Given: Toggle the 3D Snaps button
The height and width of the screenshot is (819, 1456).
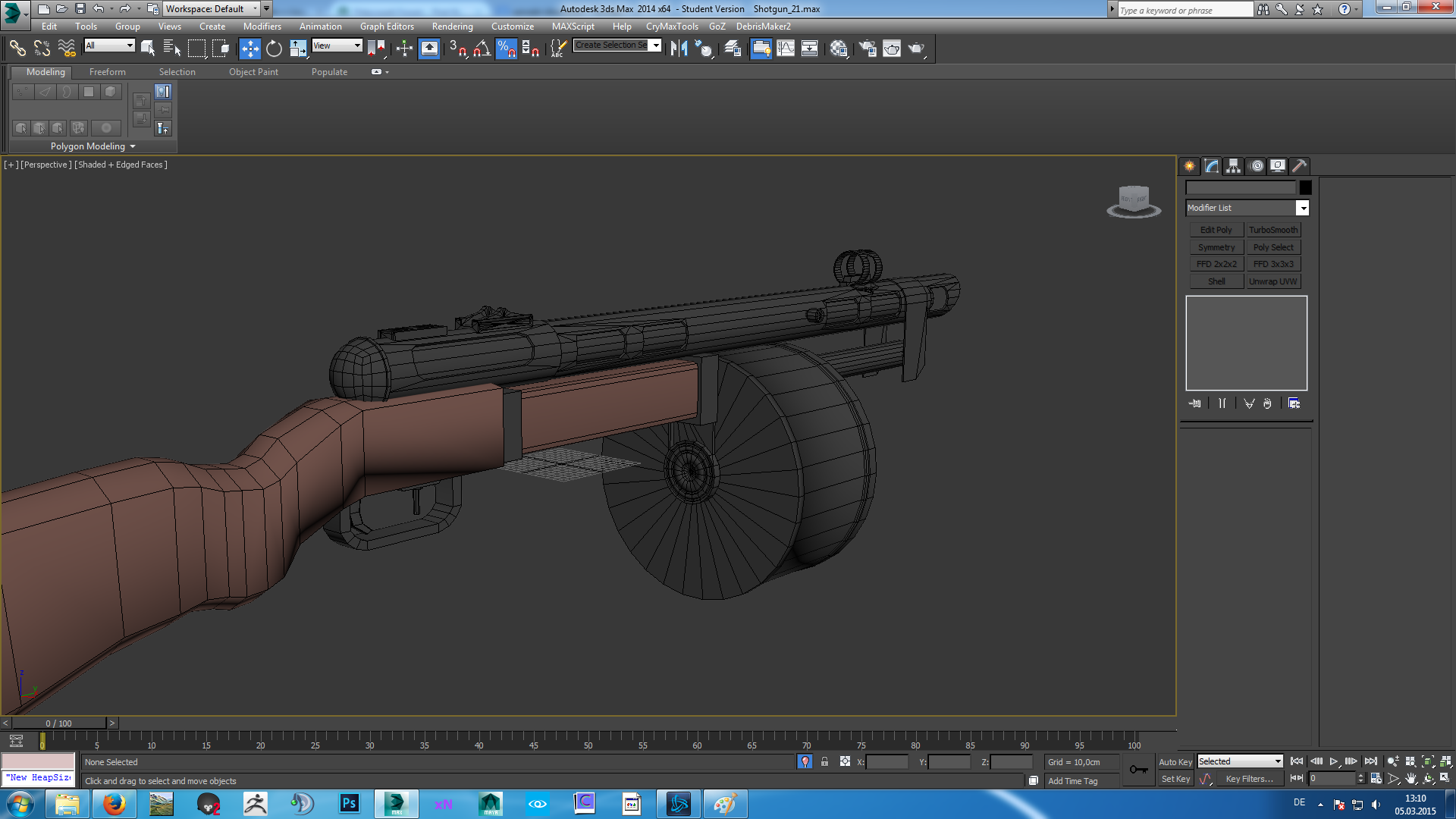Looking at the screenshot, I should click(457, 49).
